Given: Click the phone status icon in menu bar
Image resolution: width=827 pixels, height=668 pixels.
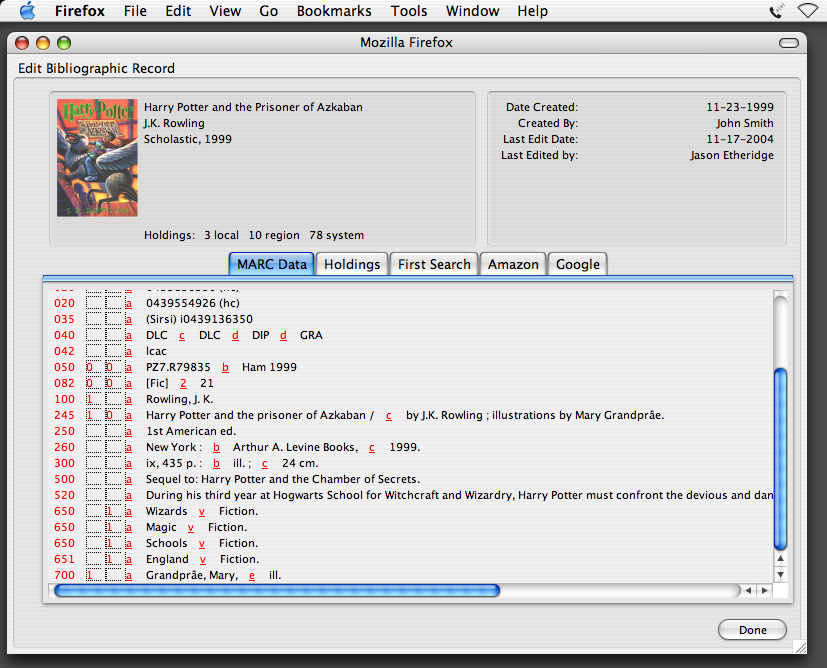Looking at the screenshot, I should click(776, 11).
